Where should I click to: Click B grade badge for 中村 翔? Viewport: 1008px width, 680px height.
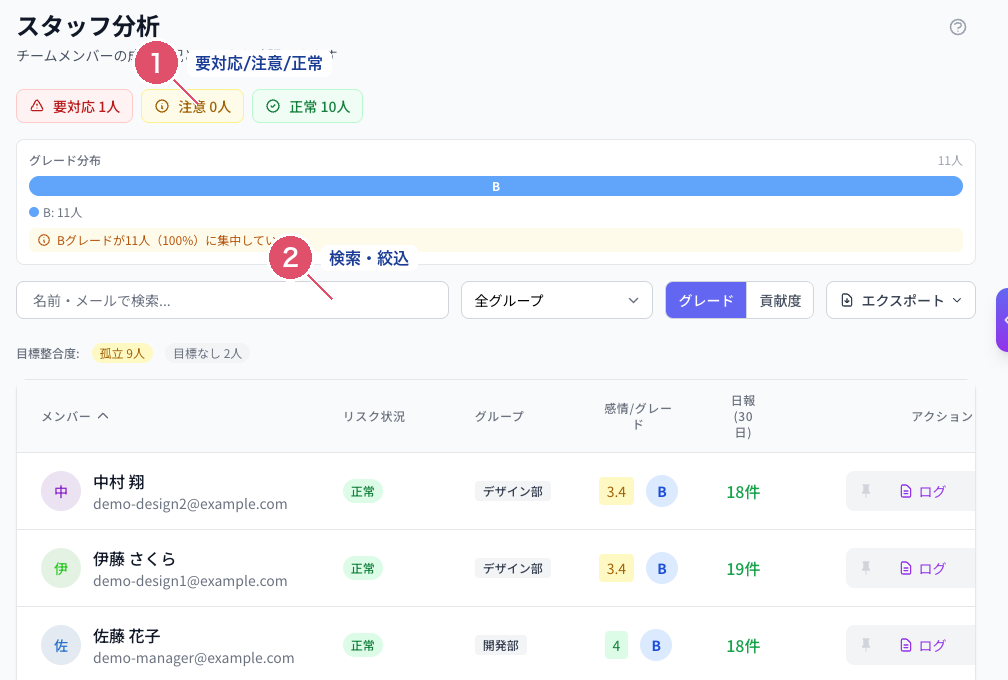(x=662, y=492)
